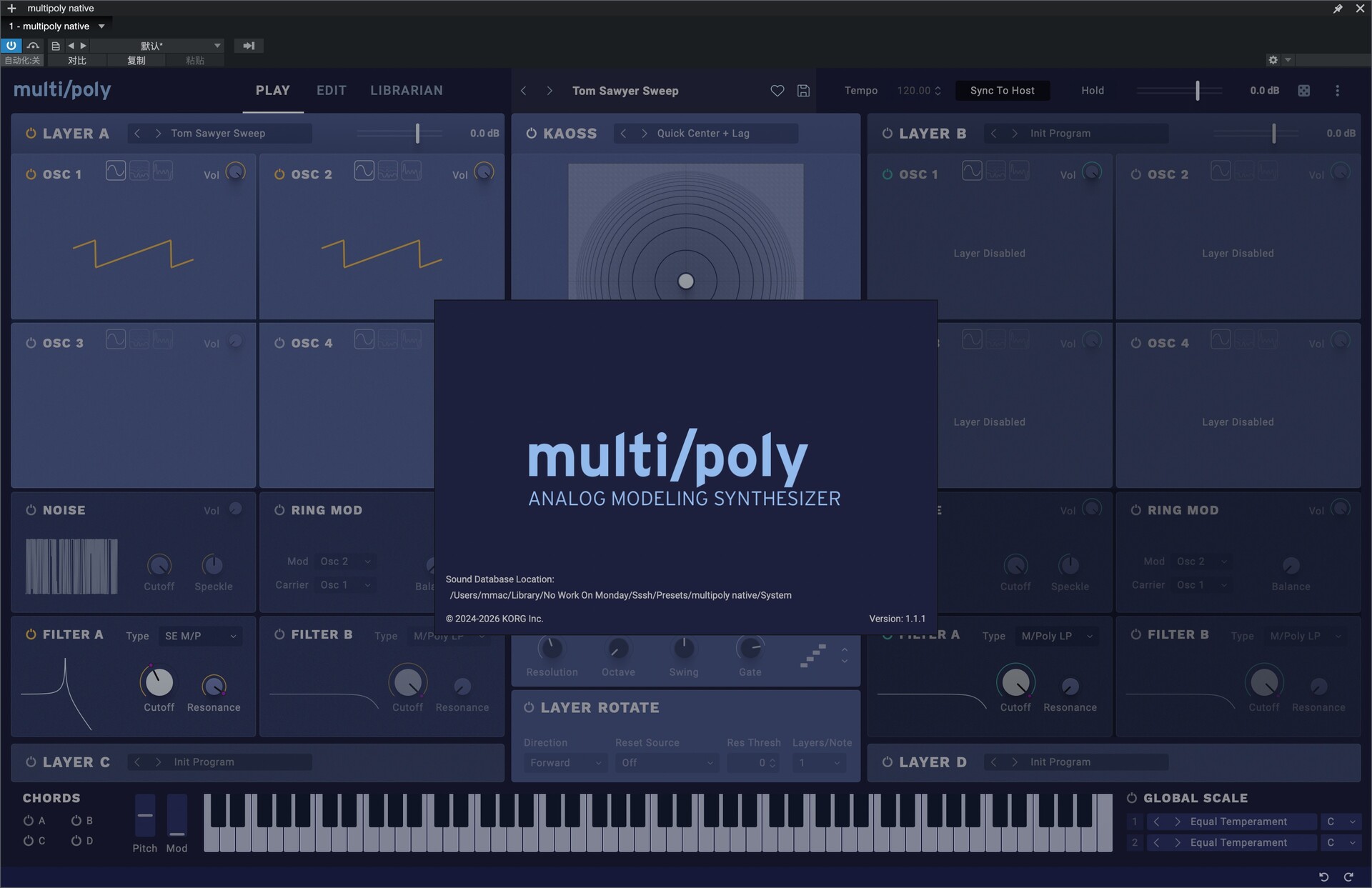The width and height of the screenshot is (1372, 888).
Task: Select OSC 1 classic waveform icon
Action: (115, 171)
